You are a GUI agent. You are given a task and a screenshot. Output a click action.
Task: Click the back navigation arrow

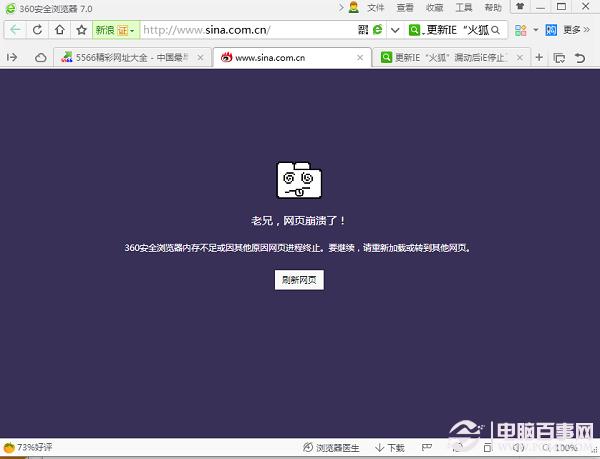pos(15,30)
